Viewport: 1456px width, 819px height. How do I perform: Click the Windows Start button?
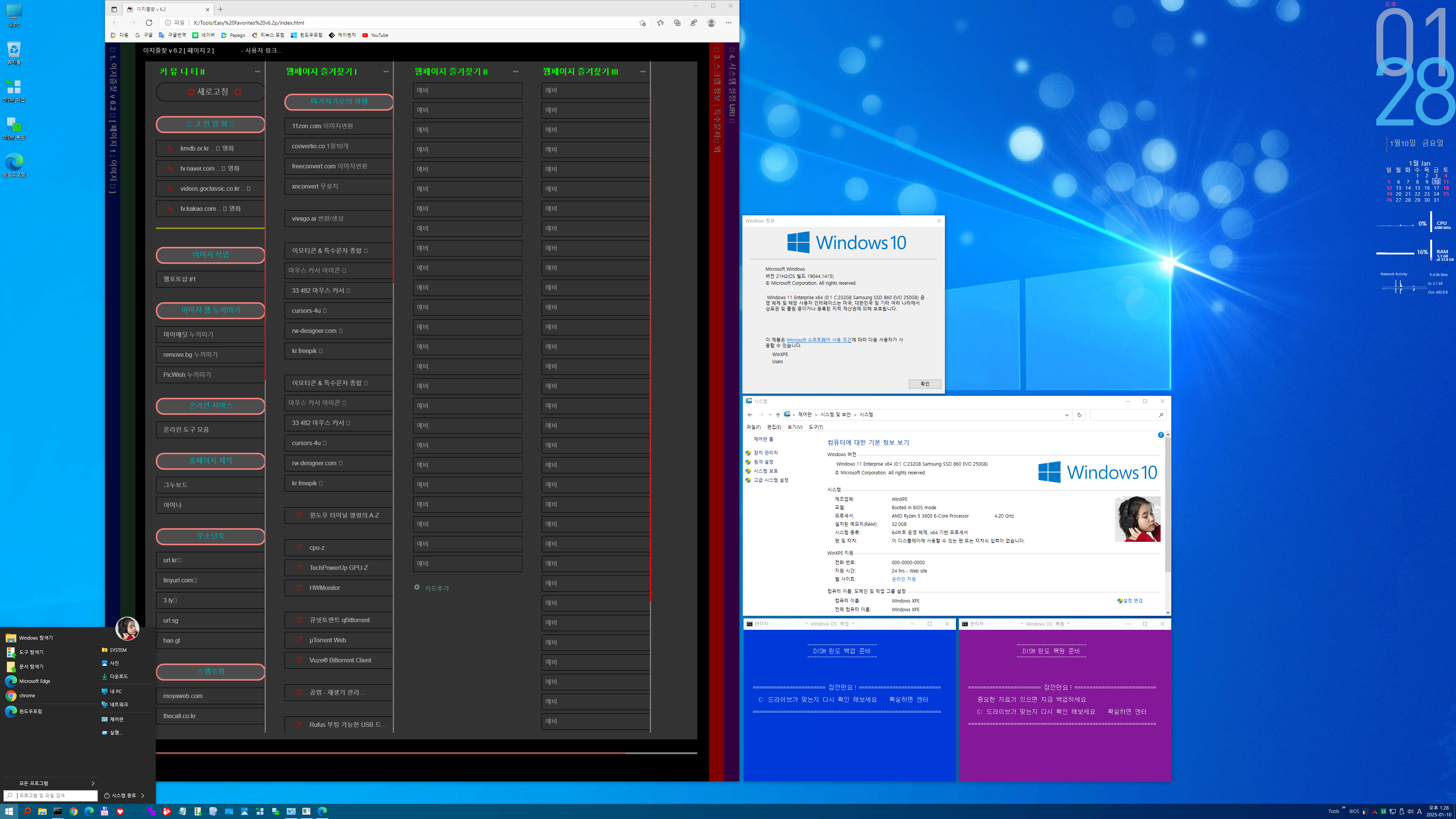tap(9, 811)
